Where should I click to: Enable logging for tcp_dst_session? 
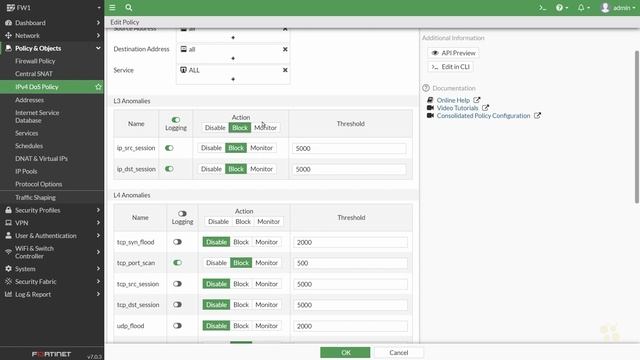[x=177, y=304]
